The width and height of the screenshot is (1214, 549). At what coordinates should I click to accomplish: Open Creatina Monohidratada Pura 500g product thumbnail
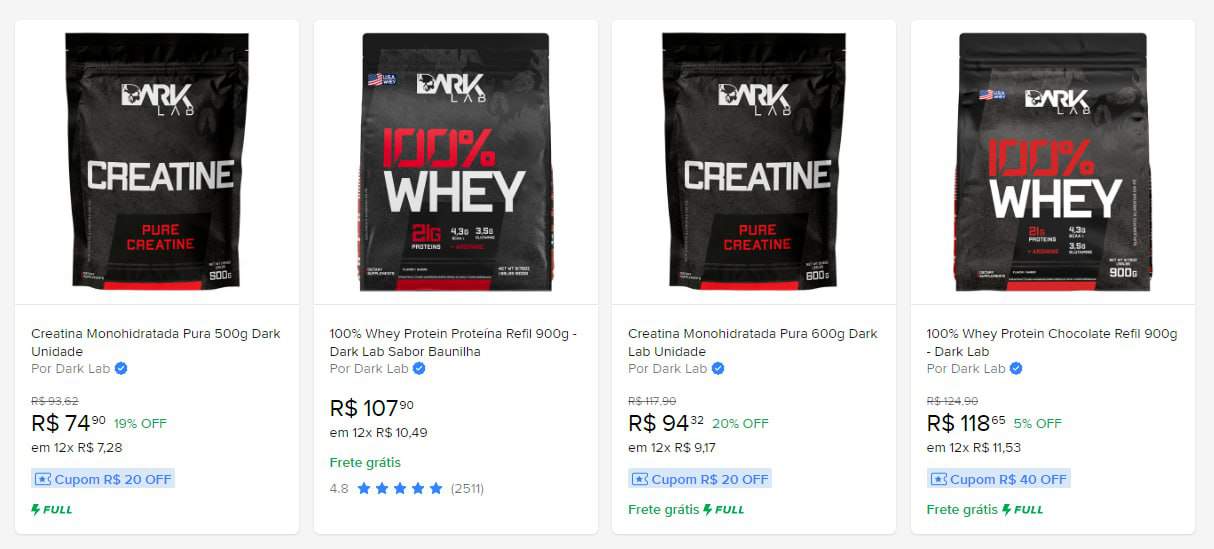pyautogui.click(x=157, y=162)
